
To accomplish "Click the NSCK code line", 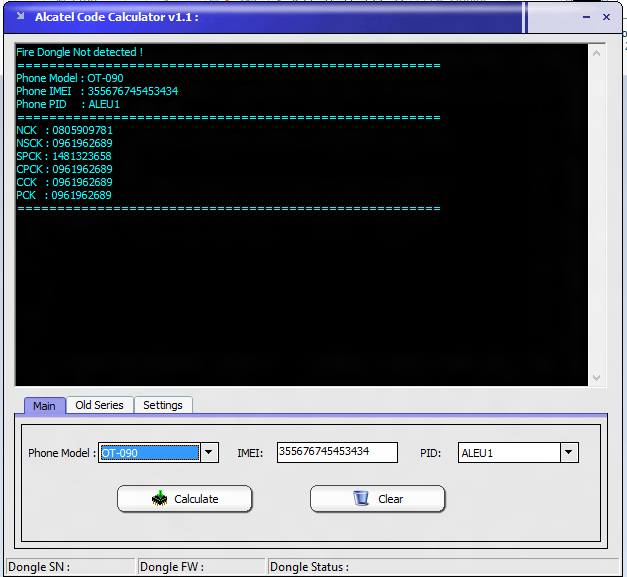I will 64,143.
